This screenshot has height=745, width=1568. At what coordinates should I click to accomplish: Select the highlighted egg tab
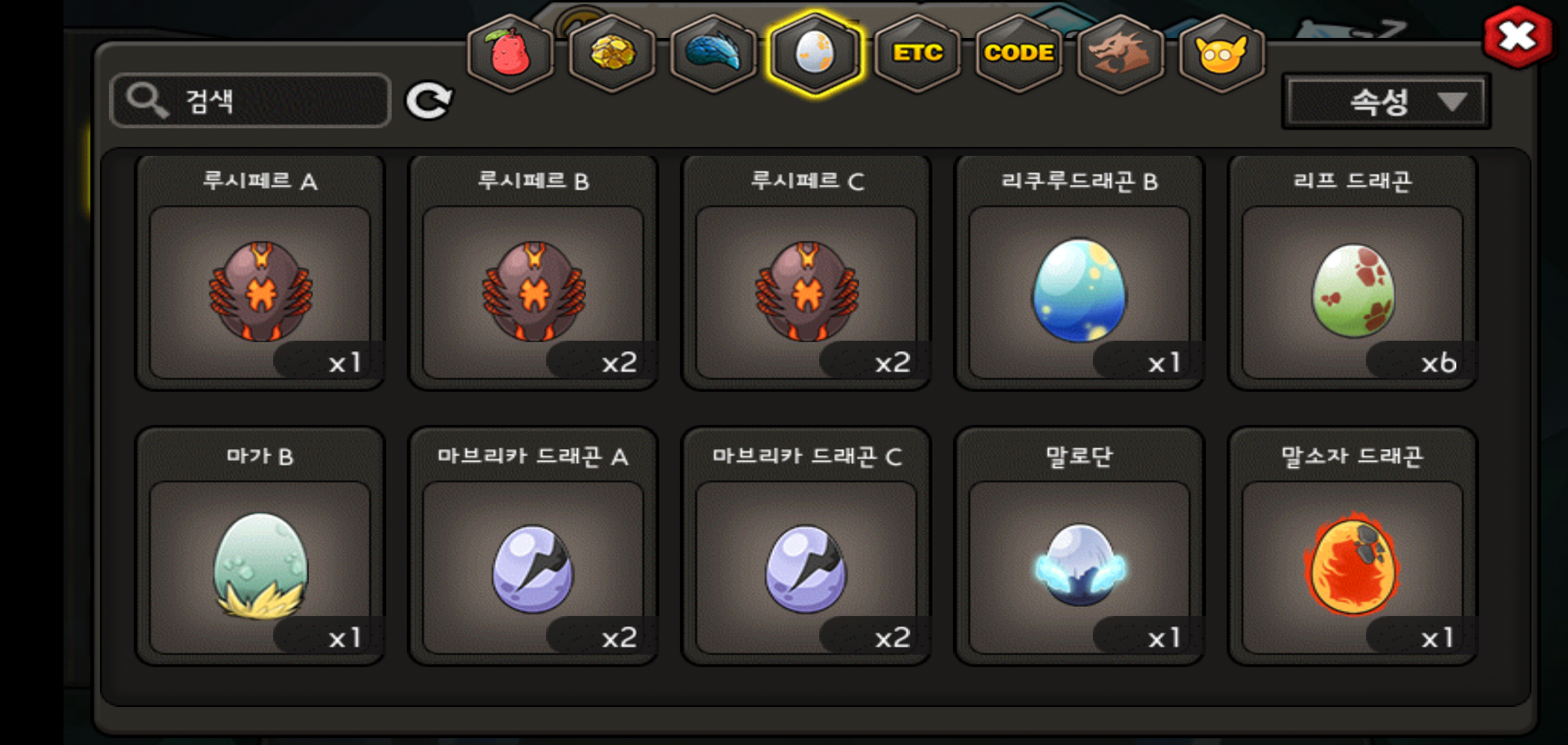815,53
